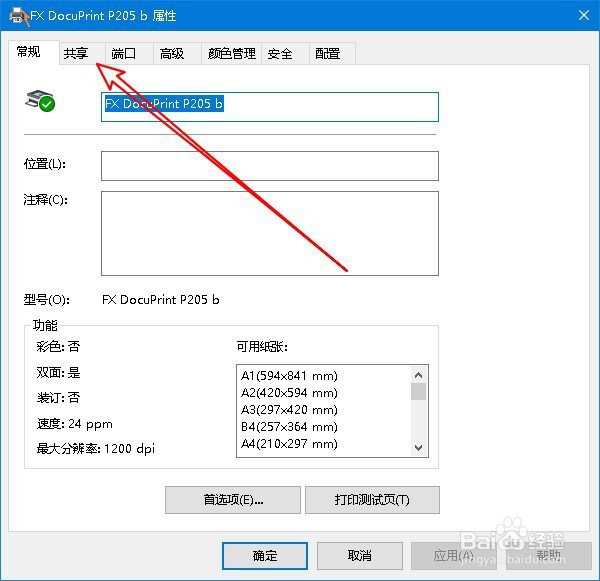Screen dimensions: 600x581
Task: Click the paper list scrollbar thumb
Action: tap(418, 392)
